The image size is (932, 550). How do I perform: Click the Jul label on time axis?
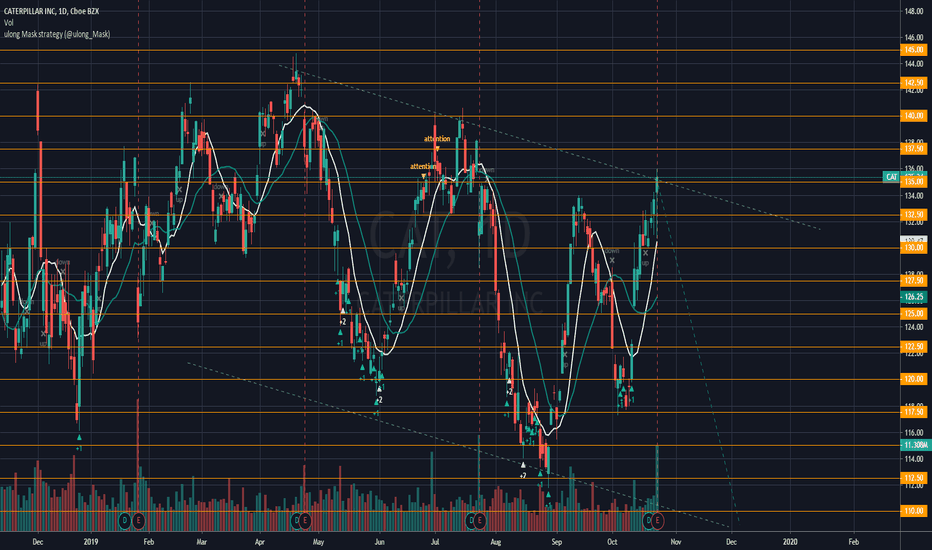[x=435, y=542]
